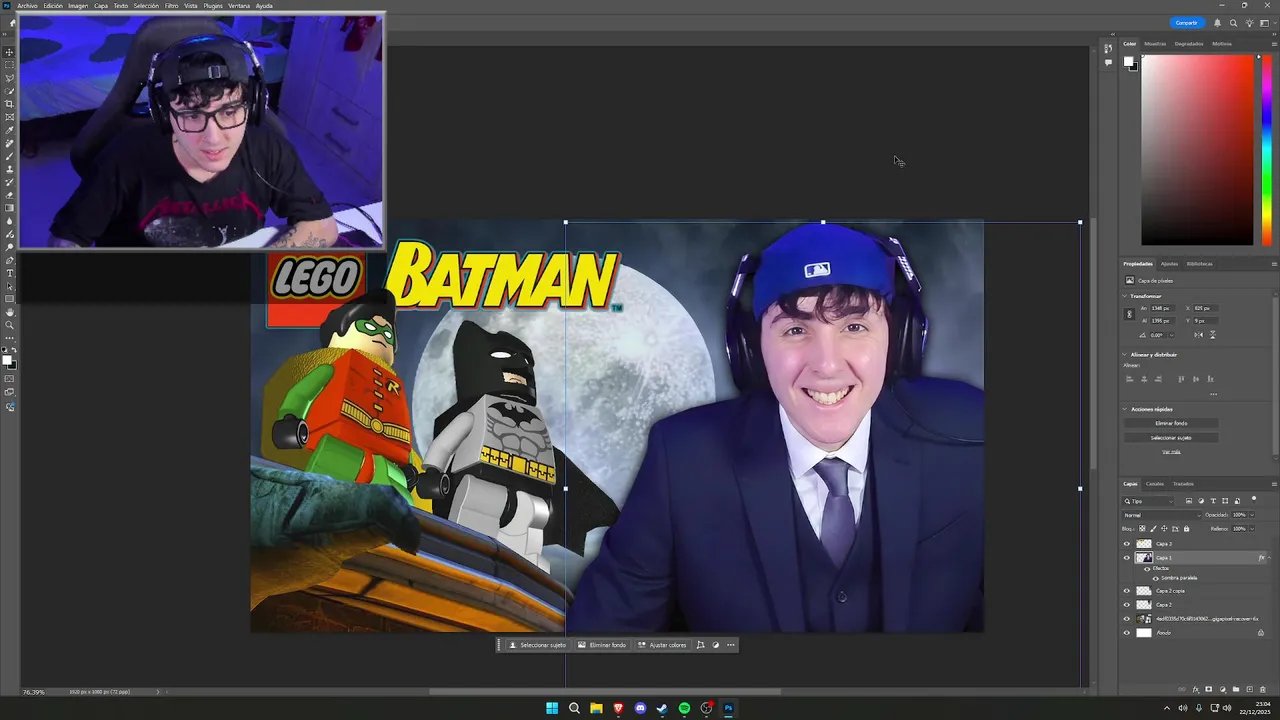Click Ajustar colores in contextual bar
The height and width of the screenshot is (720, 1280).
pos(663,645)
